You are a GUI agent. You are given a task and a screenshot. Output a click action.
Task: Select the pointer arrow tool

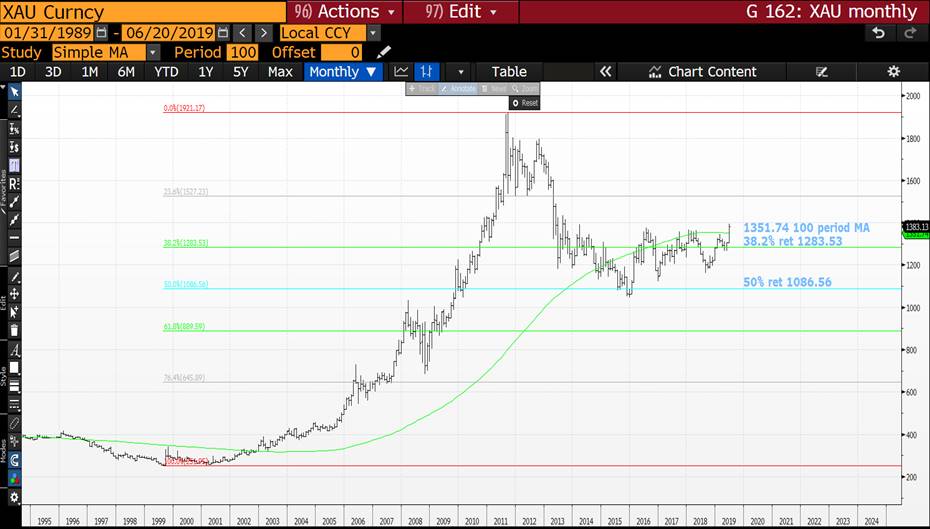pyautogui.click(x=14, y=91)
